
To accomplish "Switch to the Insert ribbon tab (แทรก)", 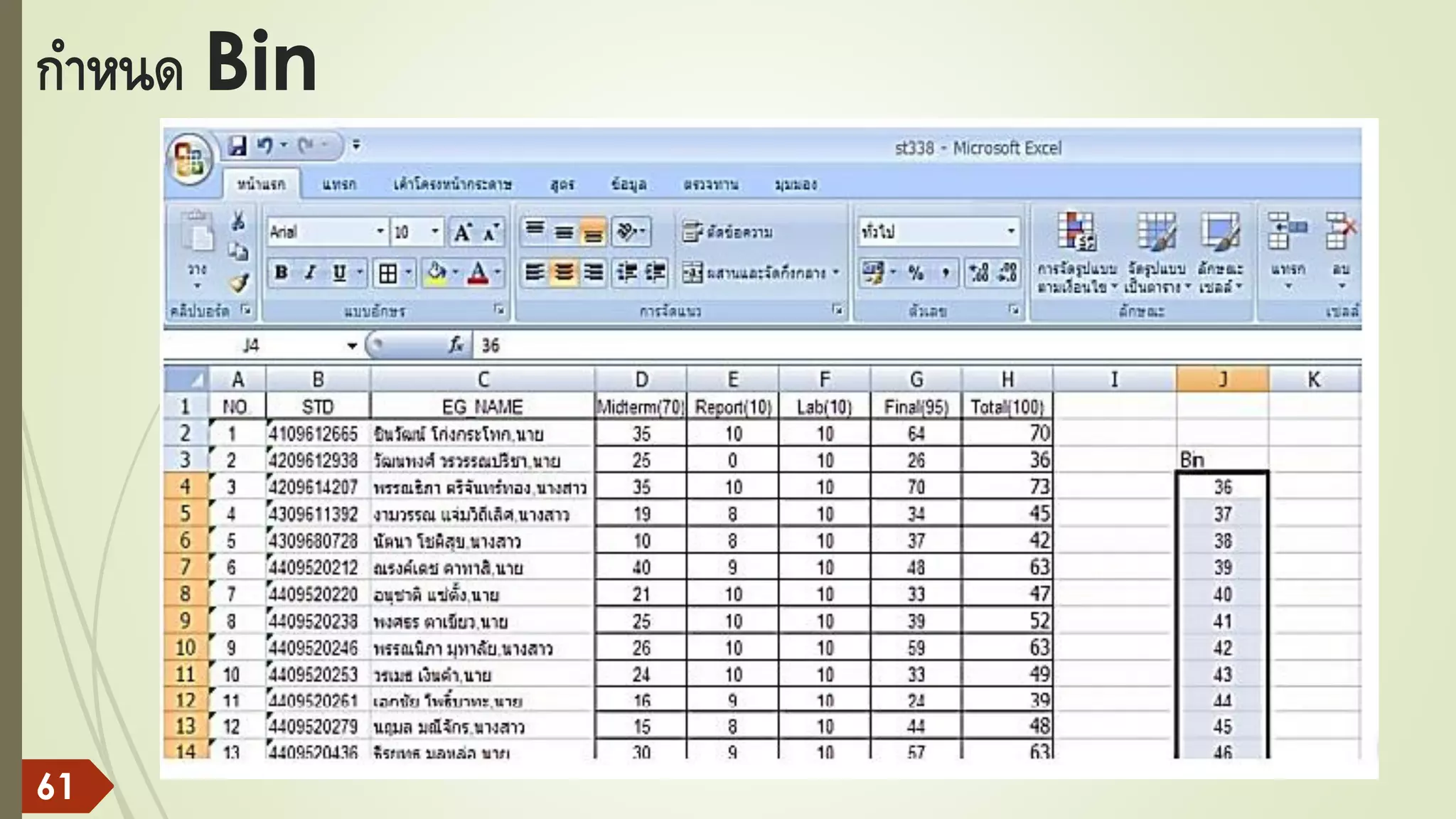I will pos(338,185).
